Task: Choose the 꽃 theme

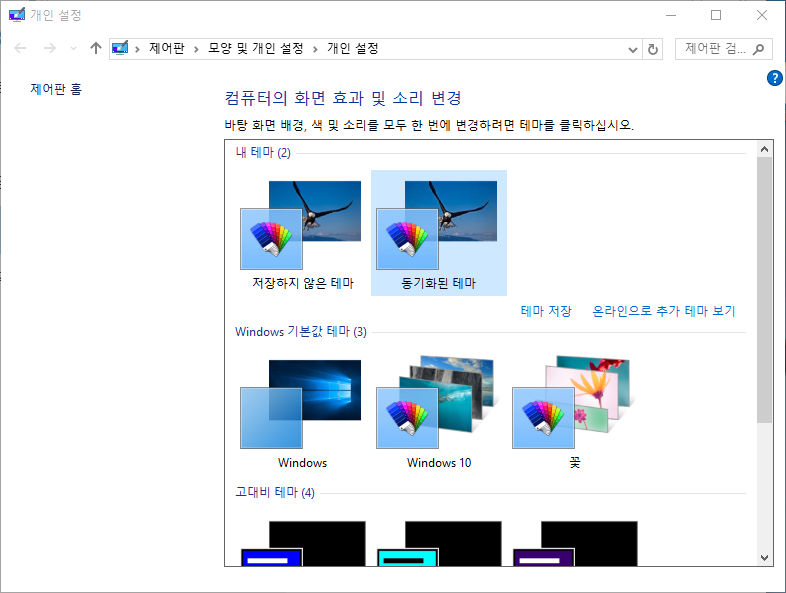Action: pyautogui.click(x=574, y=410)
